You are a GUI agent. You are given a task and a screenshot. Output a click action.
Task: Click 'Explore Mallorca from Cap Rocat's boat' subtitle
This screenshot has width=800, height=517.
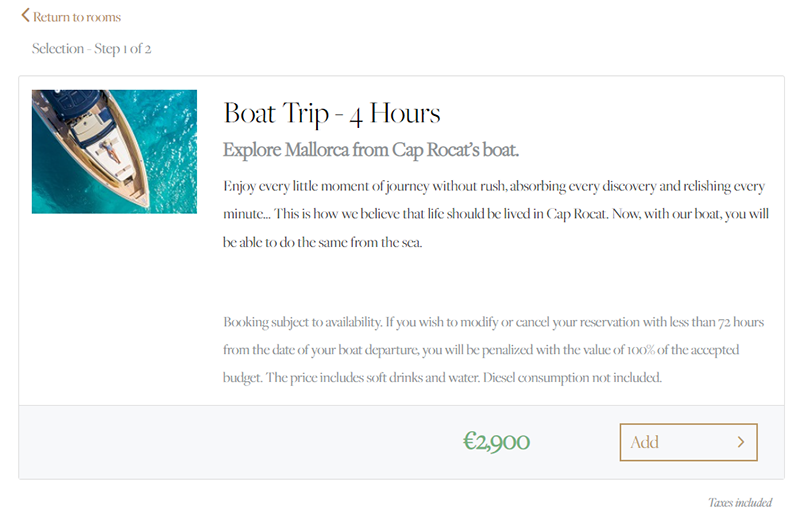click(x=371, y=151)
